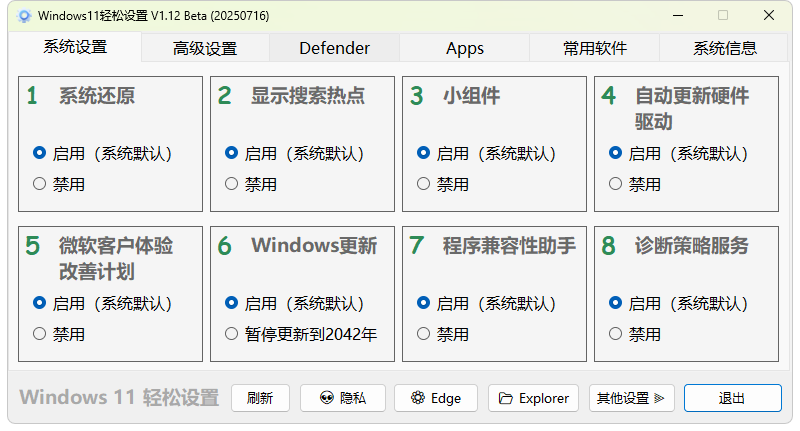Switch to the 常用软件 tab

(x=594, y=48)
